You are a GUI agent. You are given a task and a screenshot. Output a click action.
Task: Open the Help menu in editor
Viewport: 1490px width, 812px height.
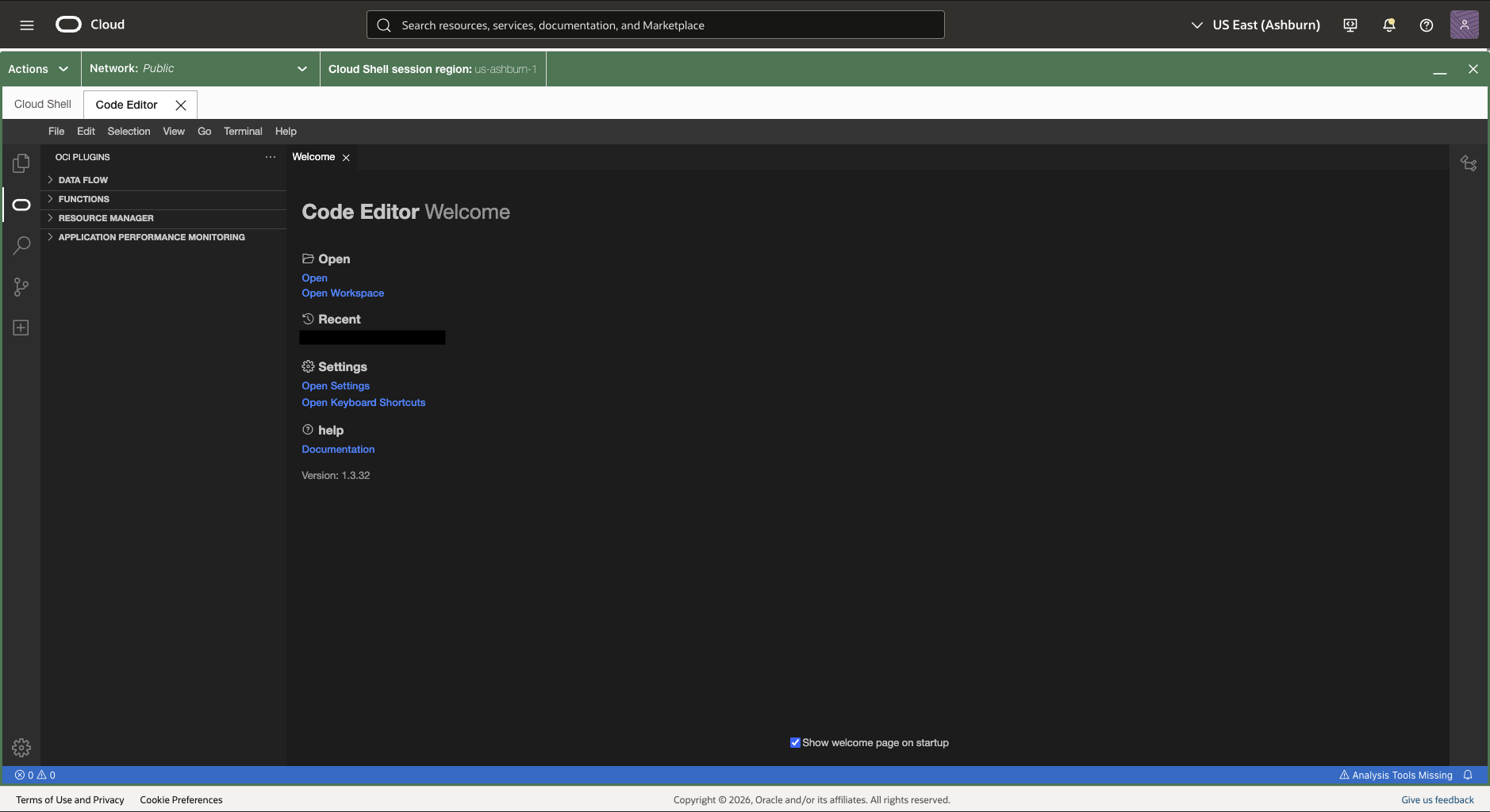(x=286, y=132)
